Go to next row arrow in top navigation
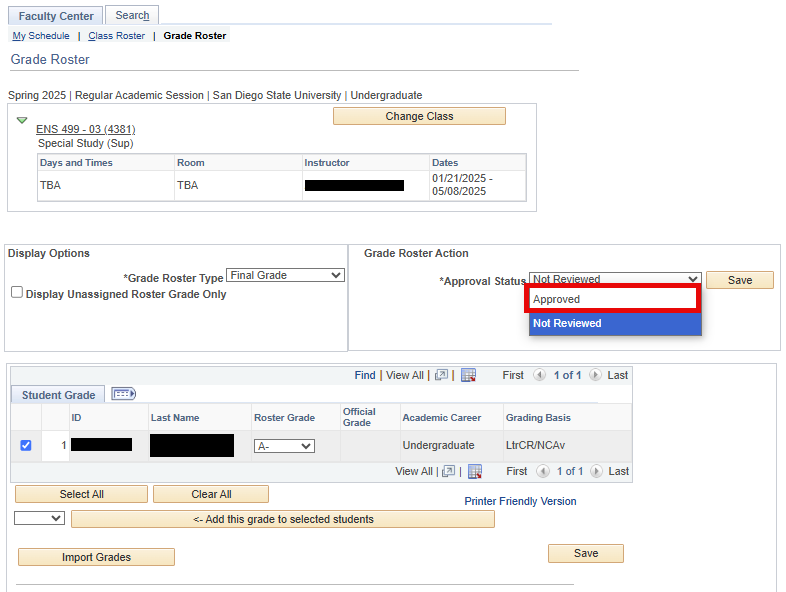 click(595, 375)
